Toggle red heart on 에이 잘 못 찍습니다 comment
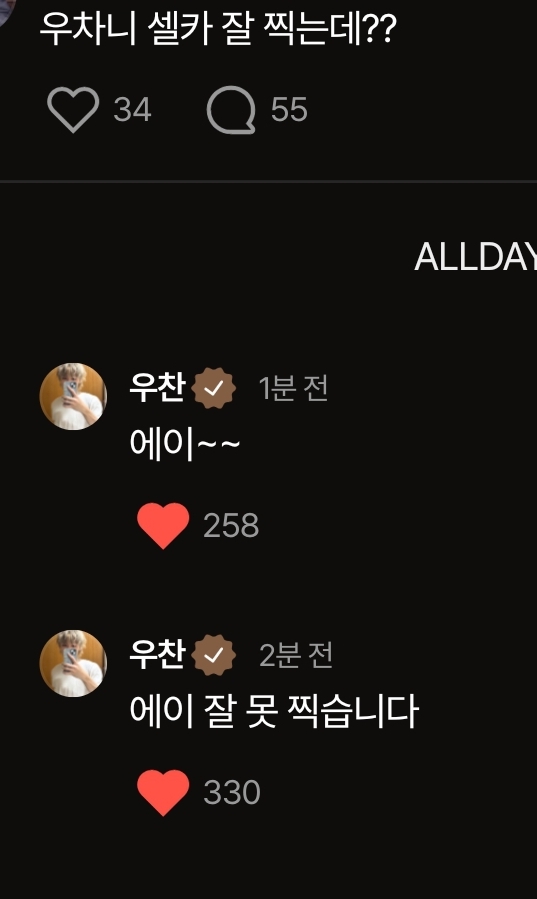Screen dimensions: 537x899 [163, 792]
